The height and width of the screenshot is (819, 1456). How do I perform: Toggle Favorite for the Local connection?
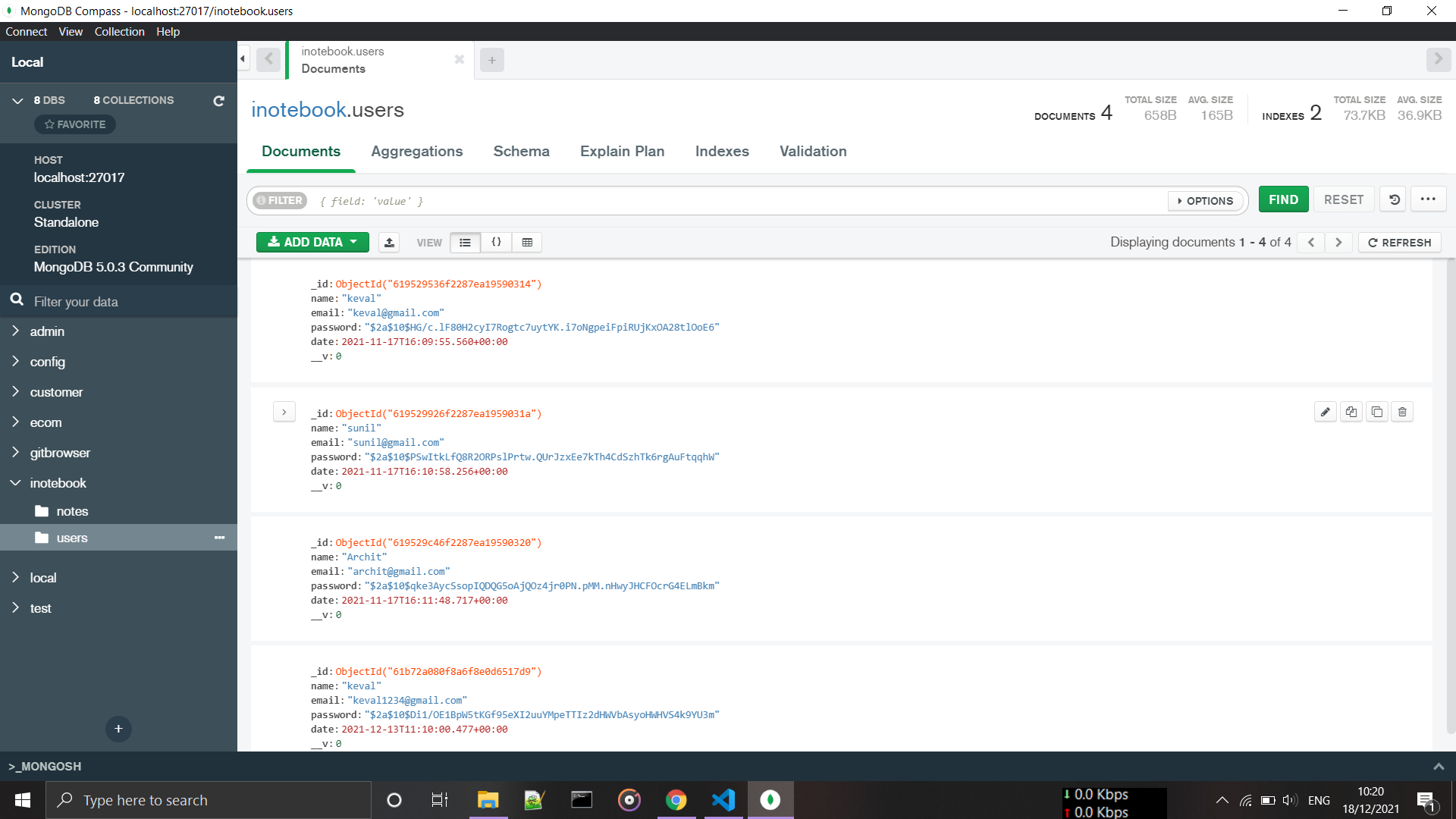(x=74, y=124)
